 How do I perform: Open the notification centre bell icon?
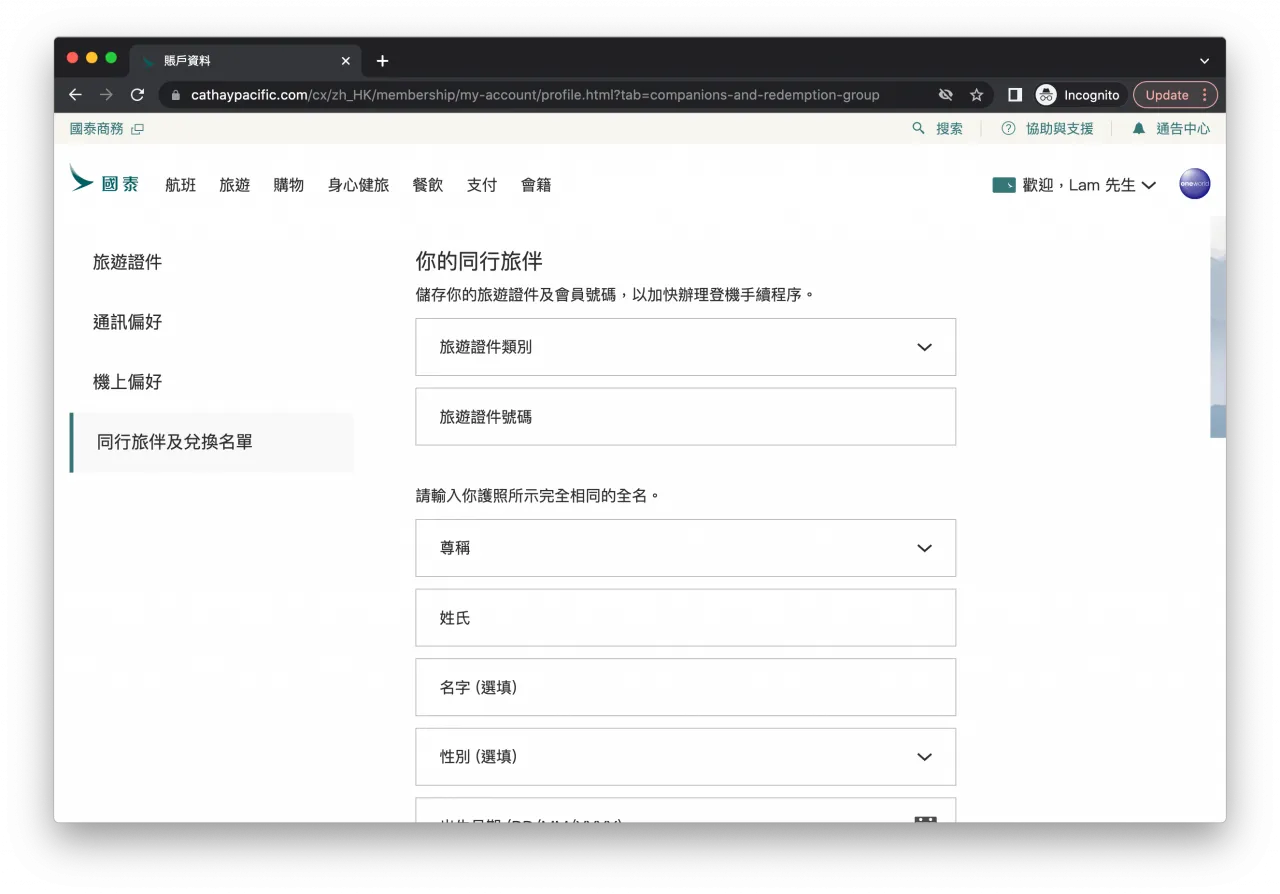click(x=1138, y=129)
